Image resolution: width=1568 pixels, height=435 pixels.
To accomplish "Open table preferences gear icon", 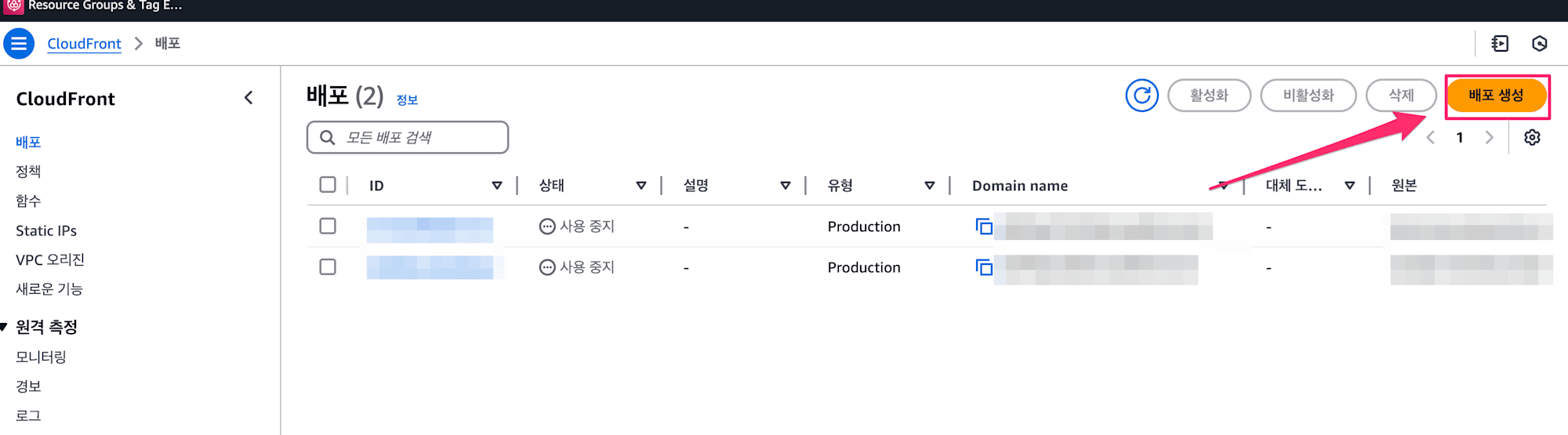I will click(x=1532, y=138).
